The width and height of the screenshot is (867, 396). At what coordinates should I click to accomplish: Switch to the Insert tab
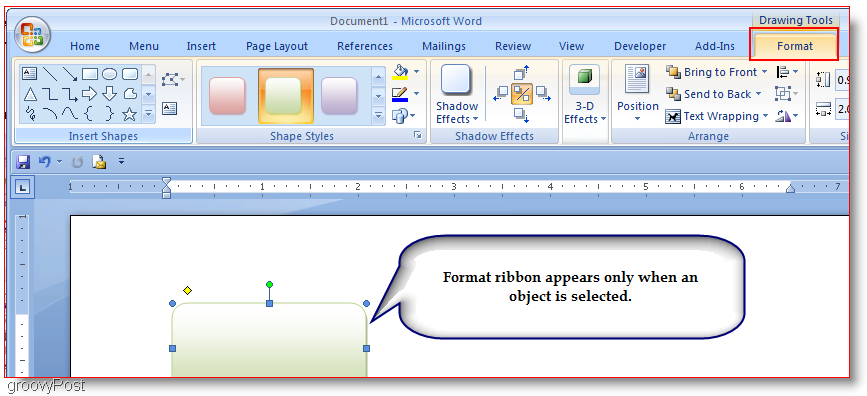[x=201, y=46]
